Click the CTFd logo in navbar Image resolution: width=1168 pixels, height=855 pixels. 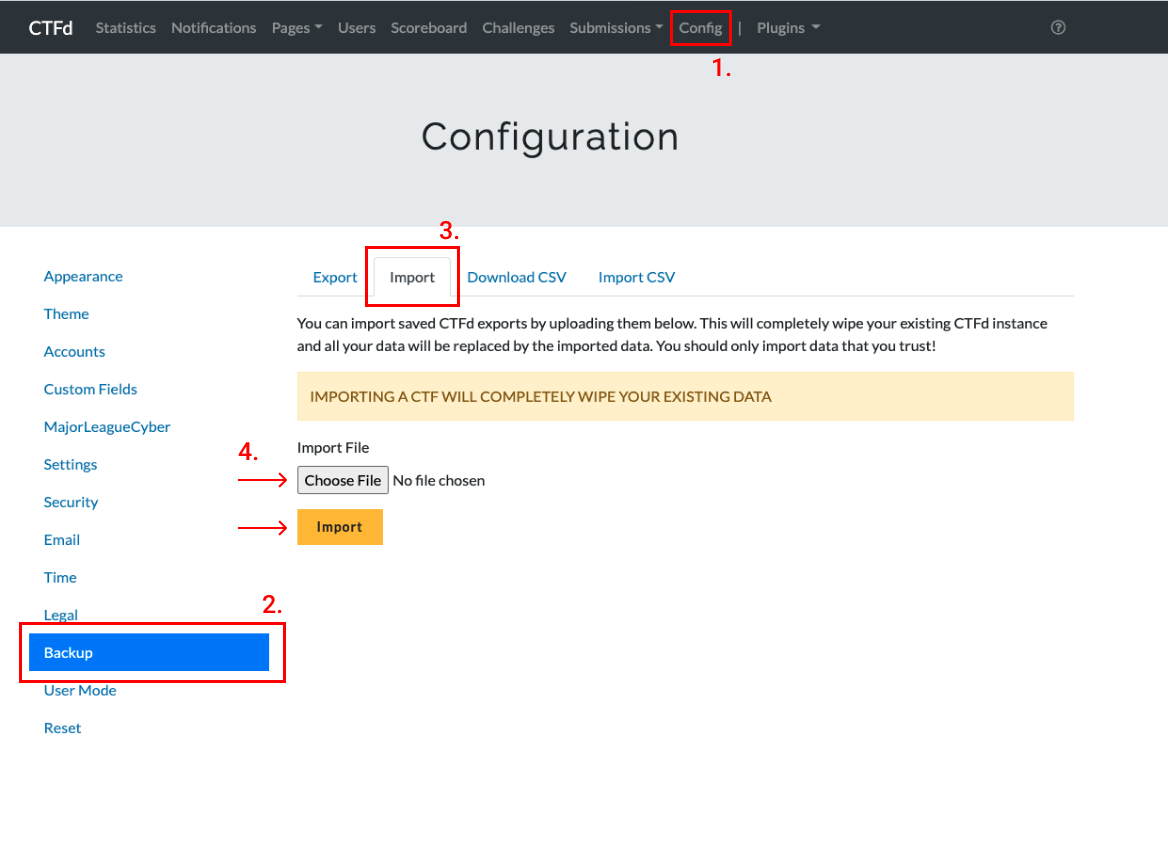(51, 28)
